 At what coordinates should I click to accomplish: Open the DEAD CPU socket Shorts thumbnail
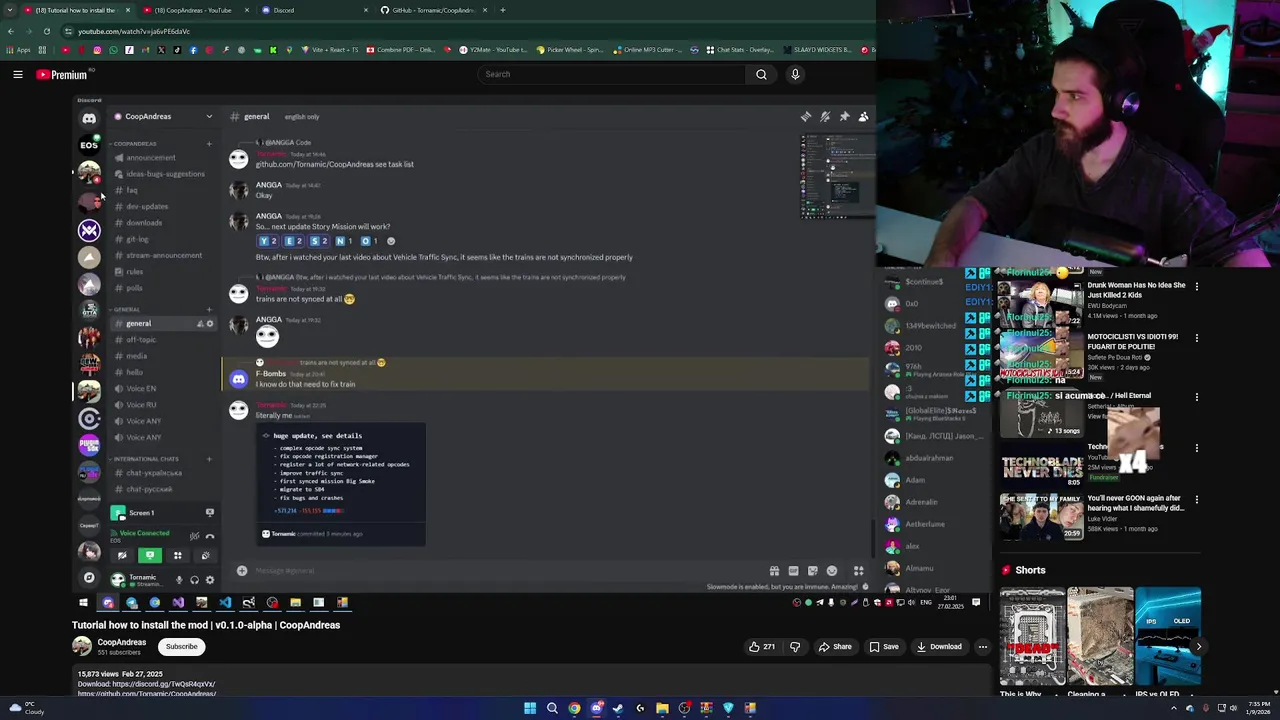point(1032,636)
